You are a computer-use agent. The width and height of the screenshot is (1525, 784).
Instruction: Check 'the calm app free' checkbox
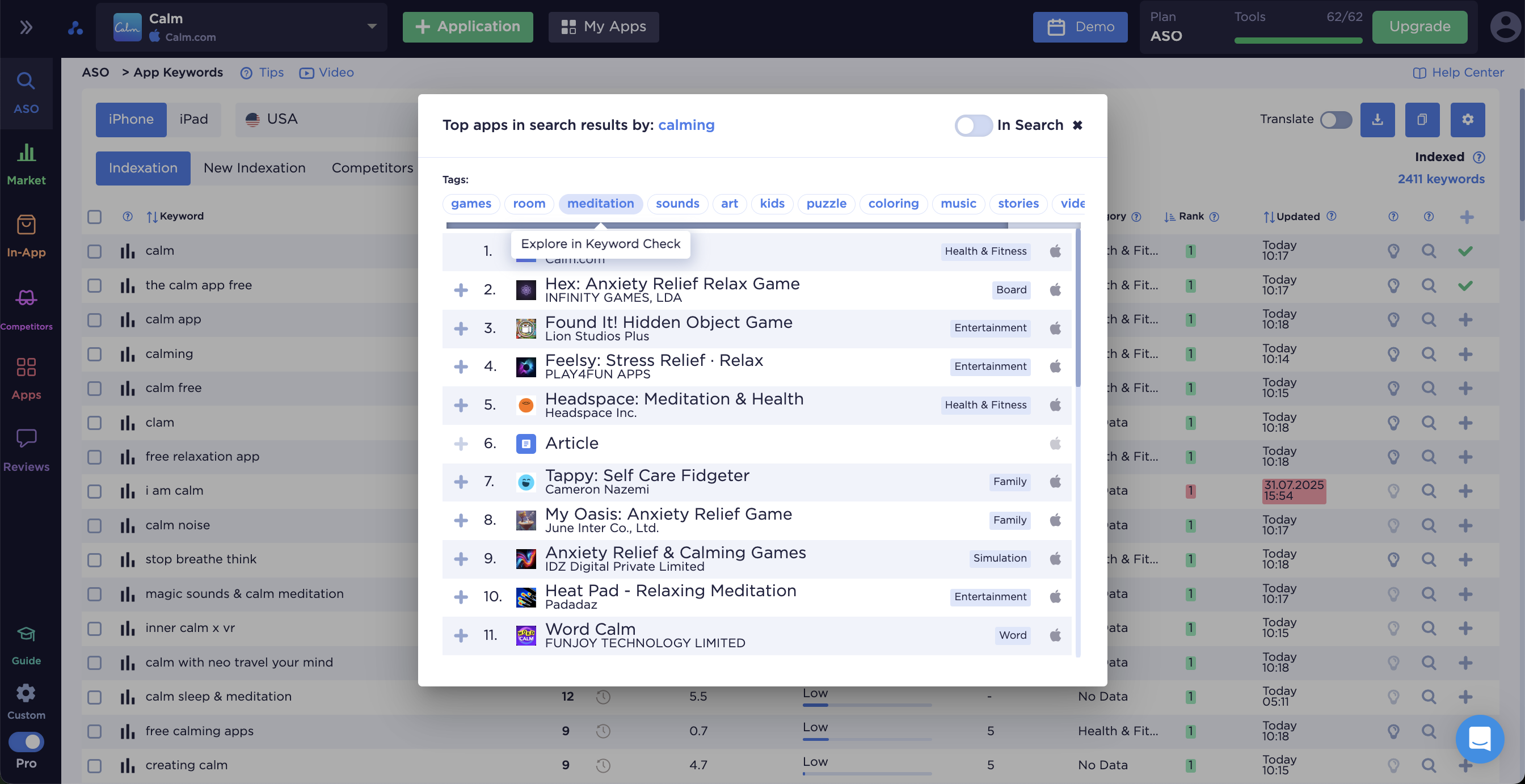[x=94, y=285]
